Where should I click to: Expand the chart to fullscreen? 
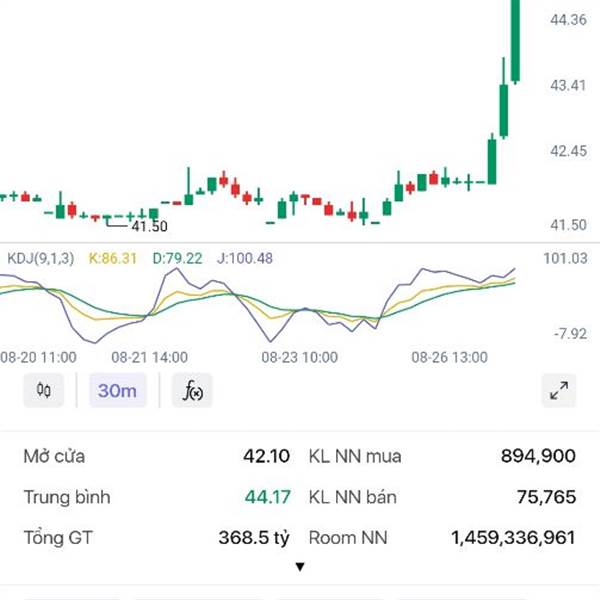pos(559,390)
